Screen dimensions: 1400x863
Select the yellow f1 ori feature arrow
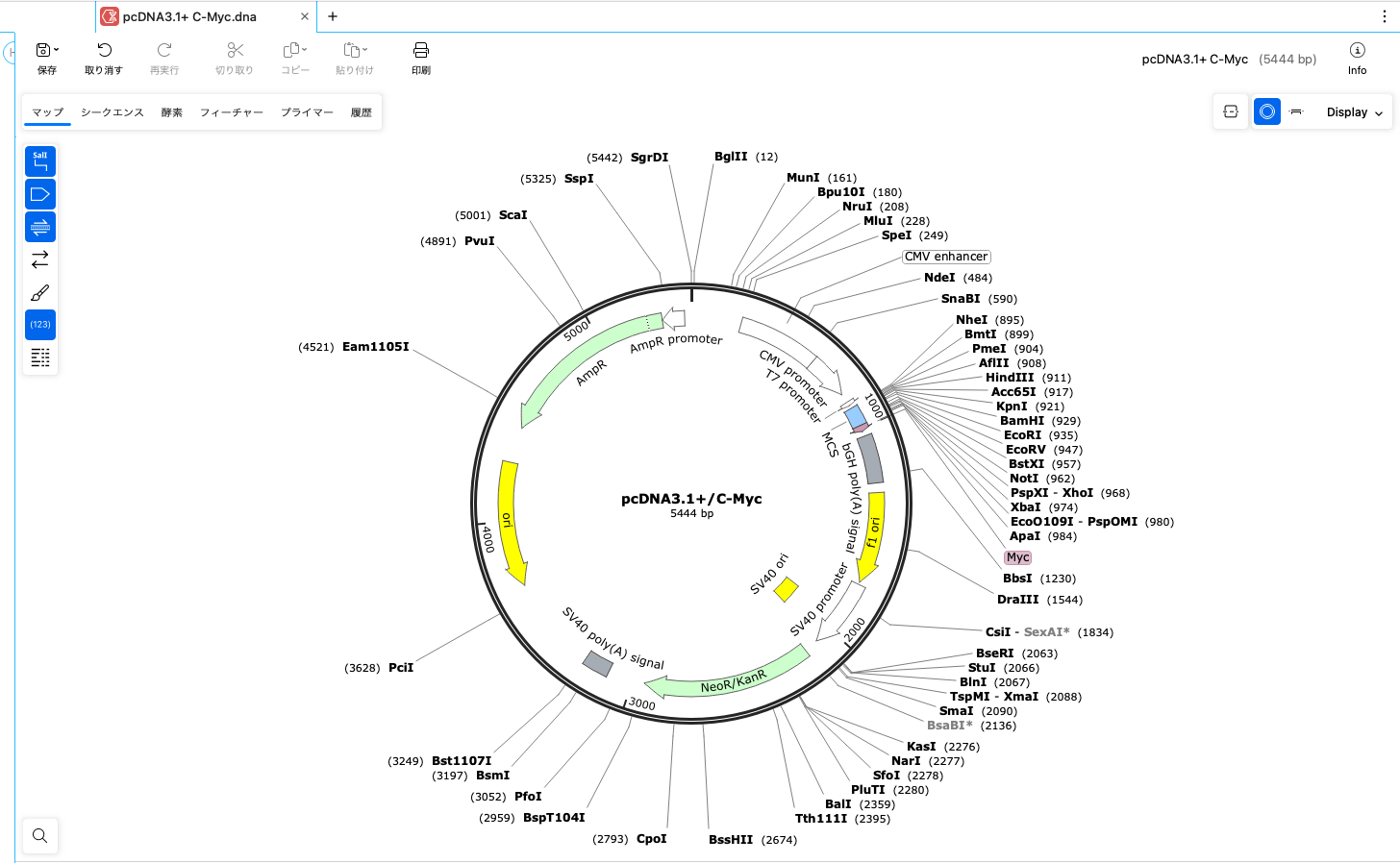873,533
